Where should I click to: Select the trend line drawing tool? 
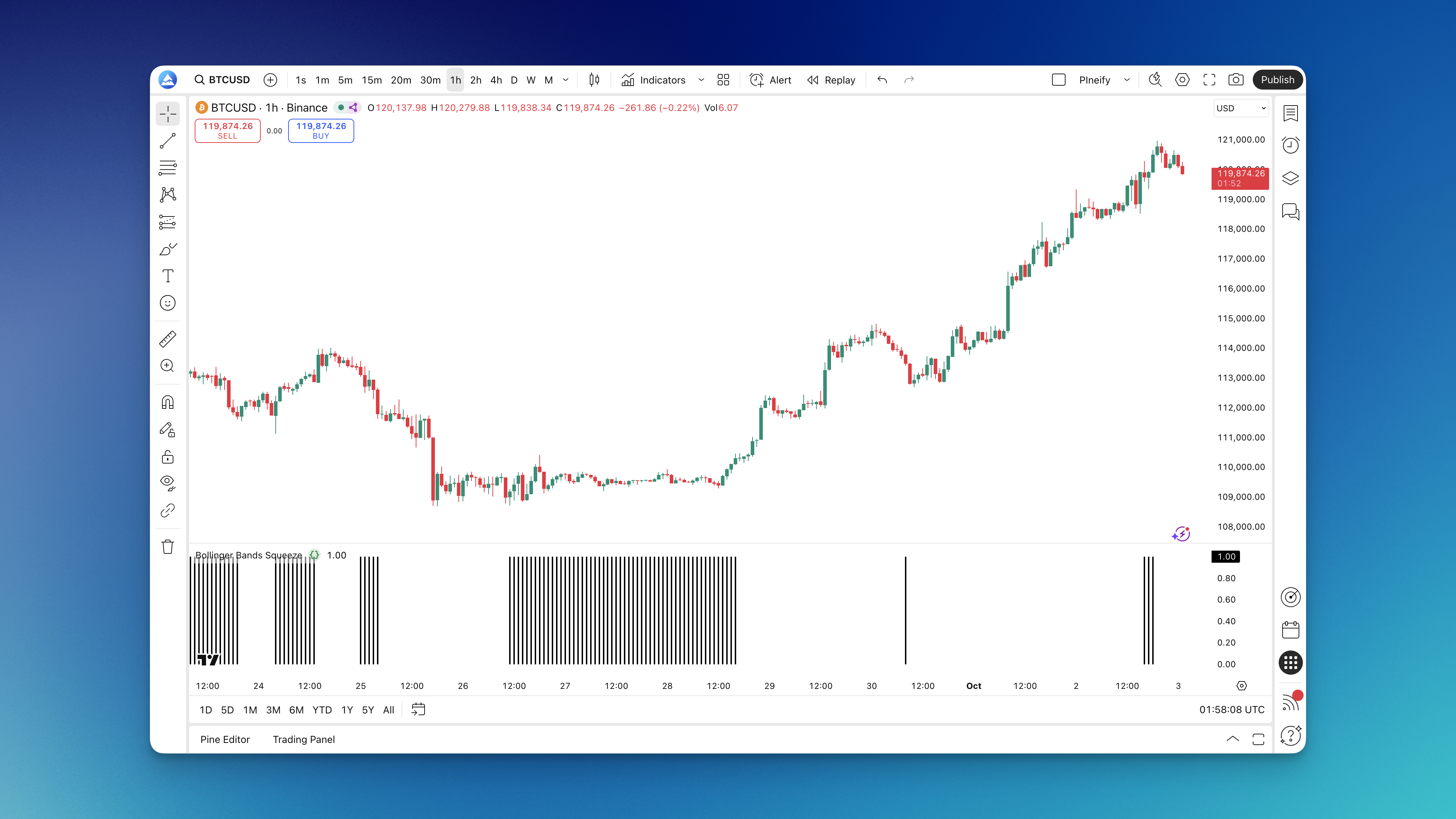168,141
